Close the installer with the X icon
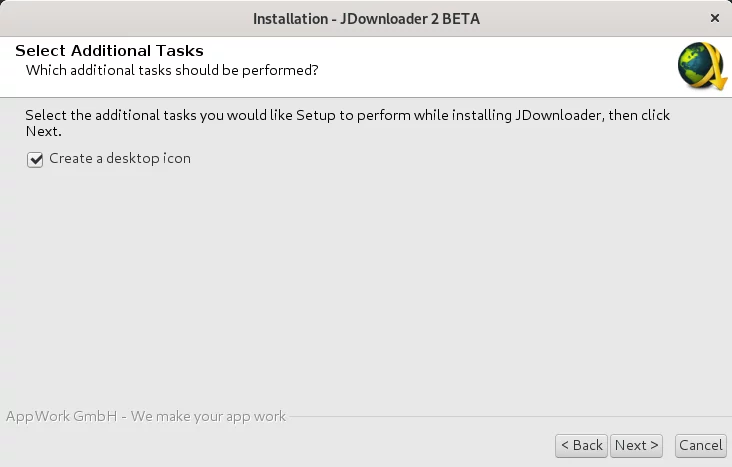The image size is (732, 467). pyautogui.click(x=715, y=18)
